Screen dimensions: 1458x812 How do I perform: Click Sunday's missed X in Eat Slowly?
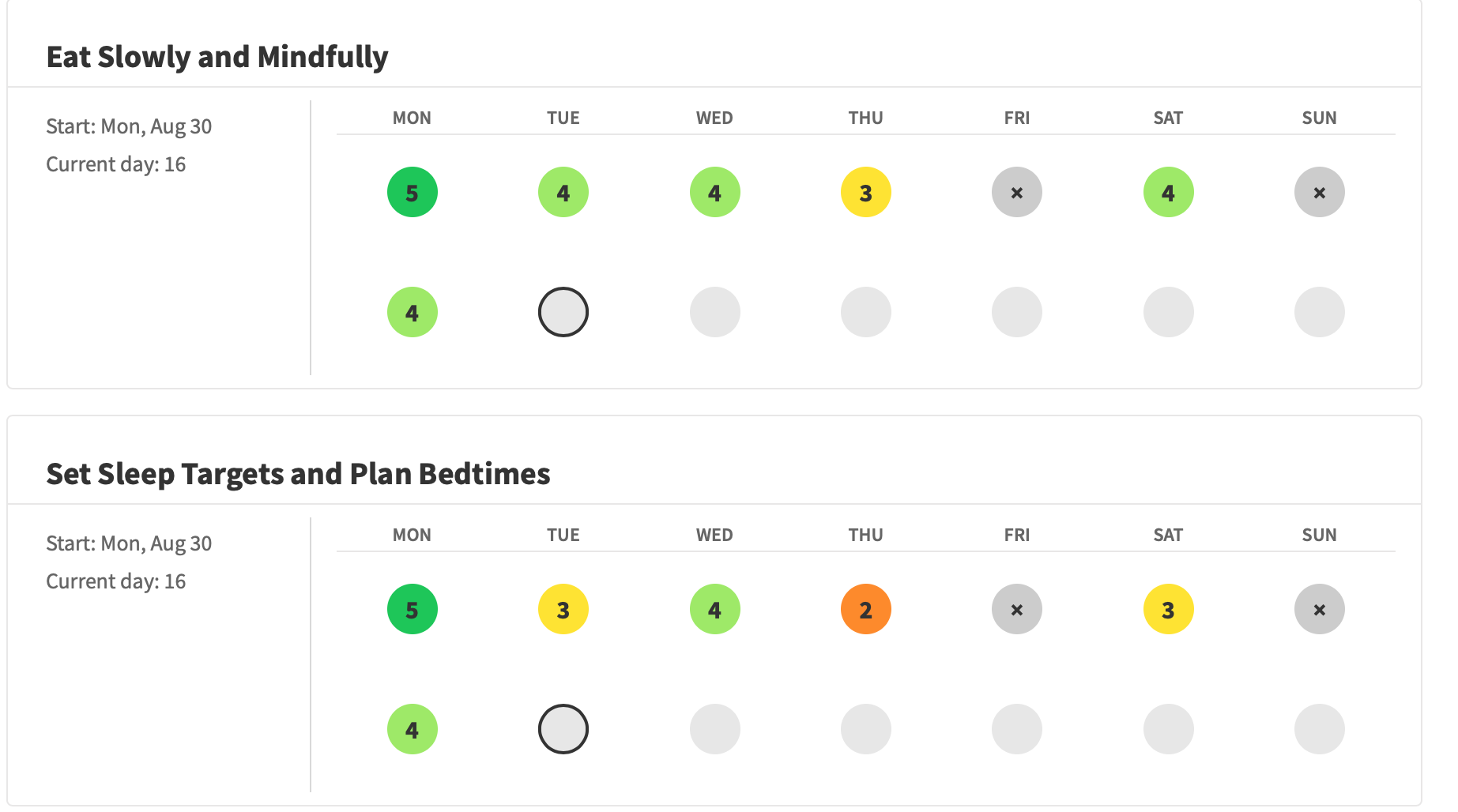coord(1319,192)
